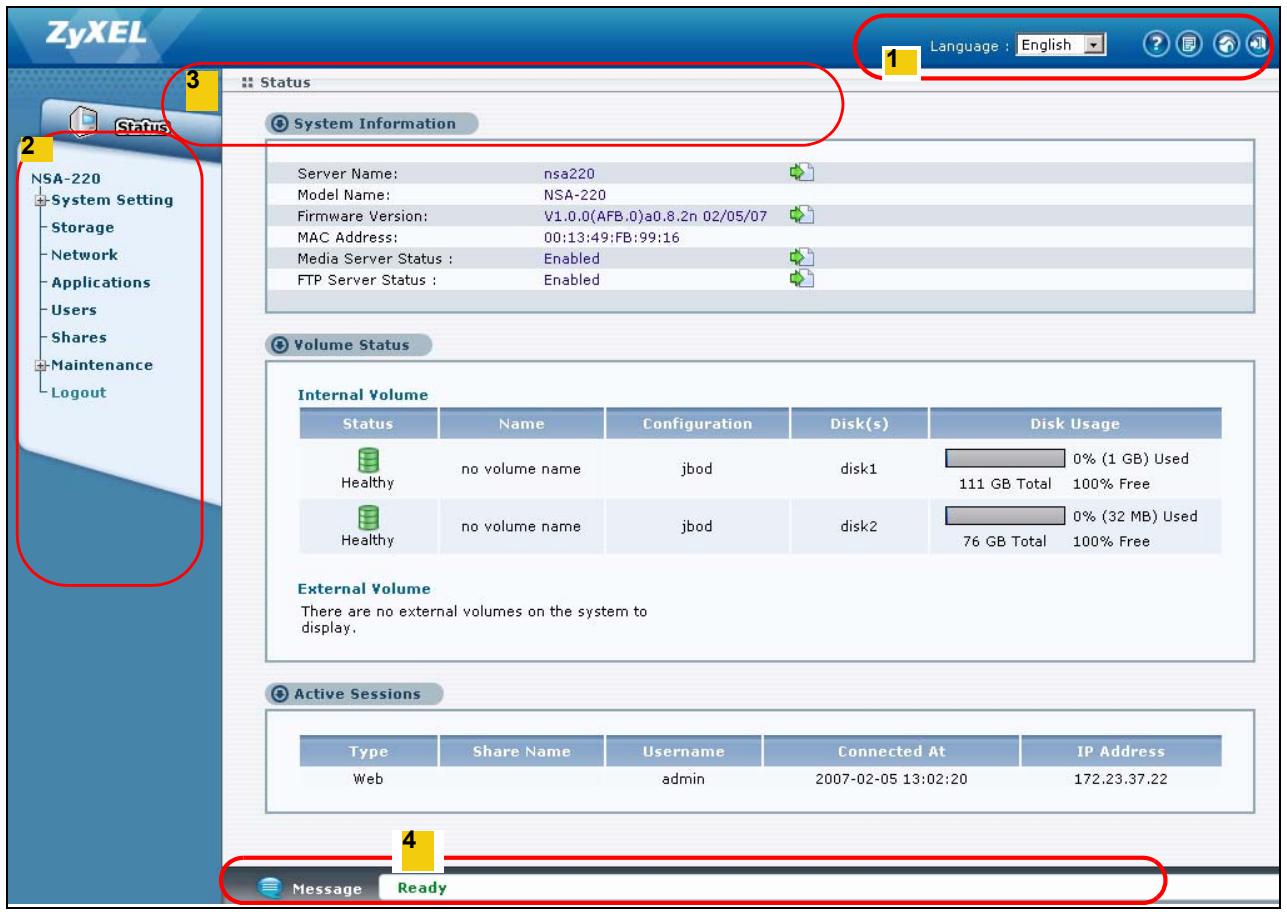Expand the Maintenance tree node
The width and height of the screenshot is (1287, 912).
[38, 364]
